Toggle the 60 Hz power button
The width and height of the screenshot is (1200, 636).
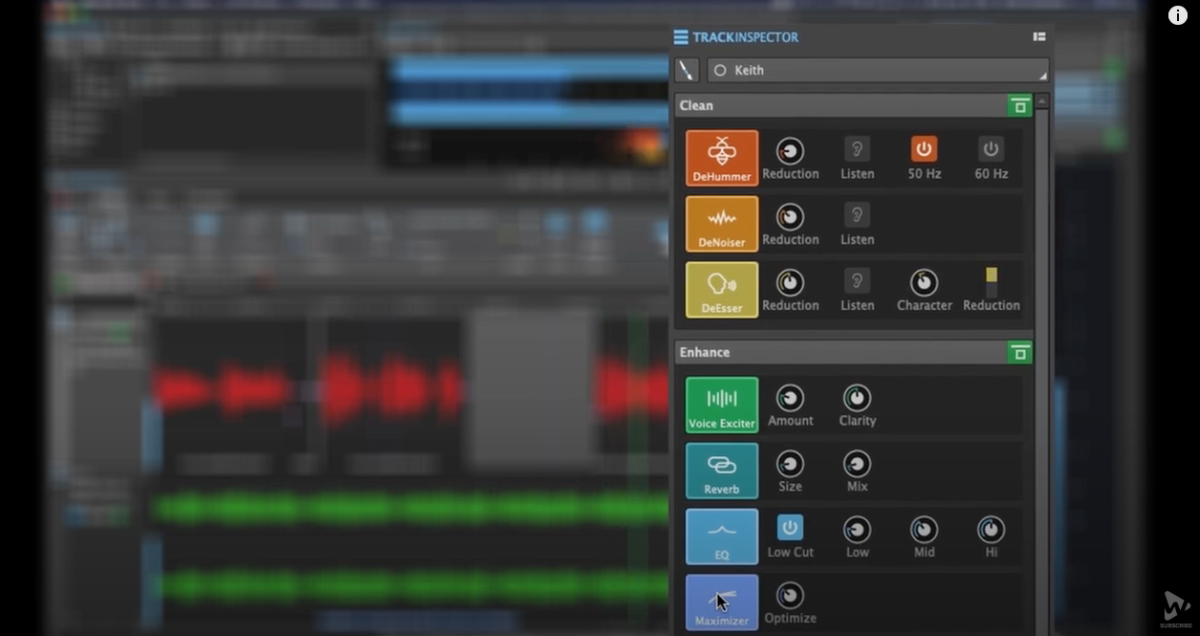991,150
